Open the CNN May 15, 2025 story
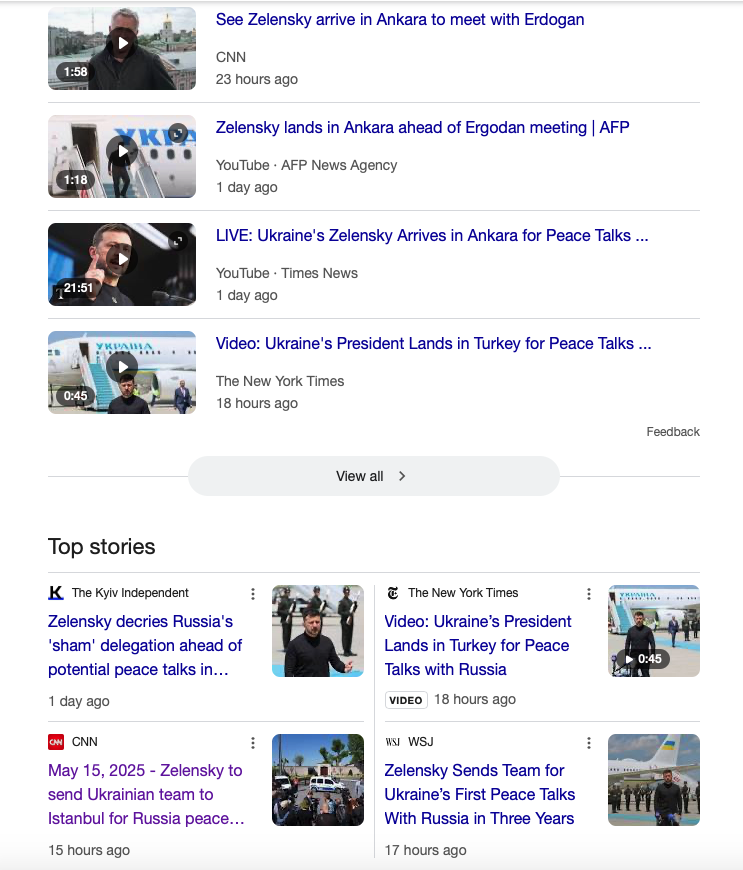 146,794
